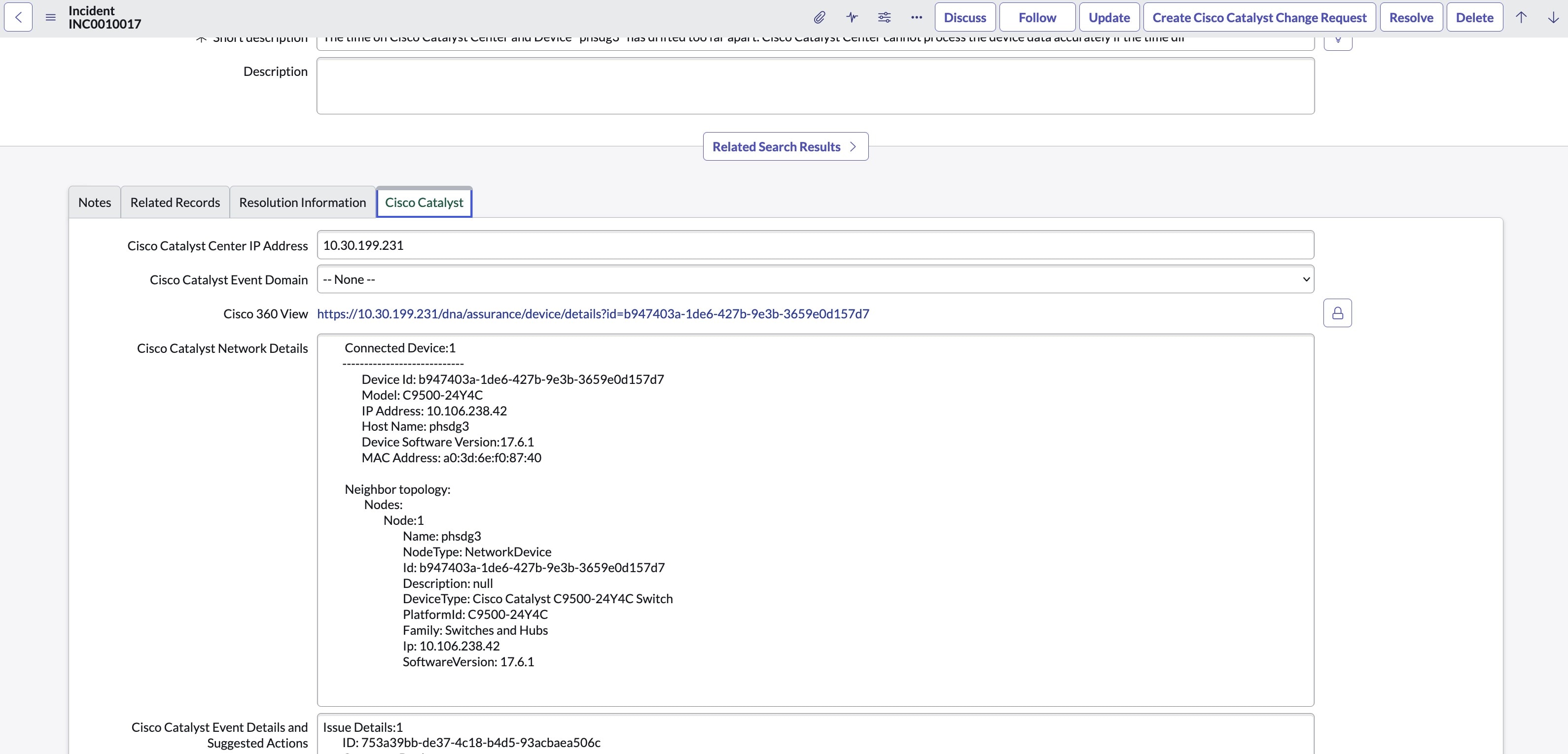This screenshot has width=1568, height=754.
Task: Click the 'SoftwareVersion: 17.6.1' line
Action: pos(468,661)
